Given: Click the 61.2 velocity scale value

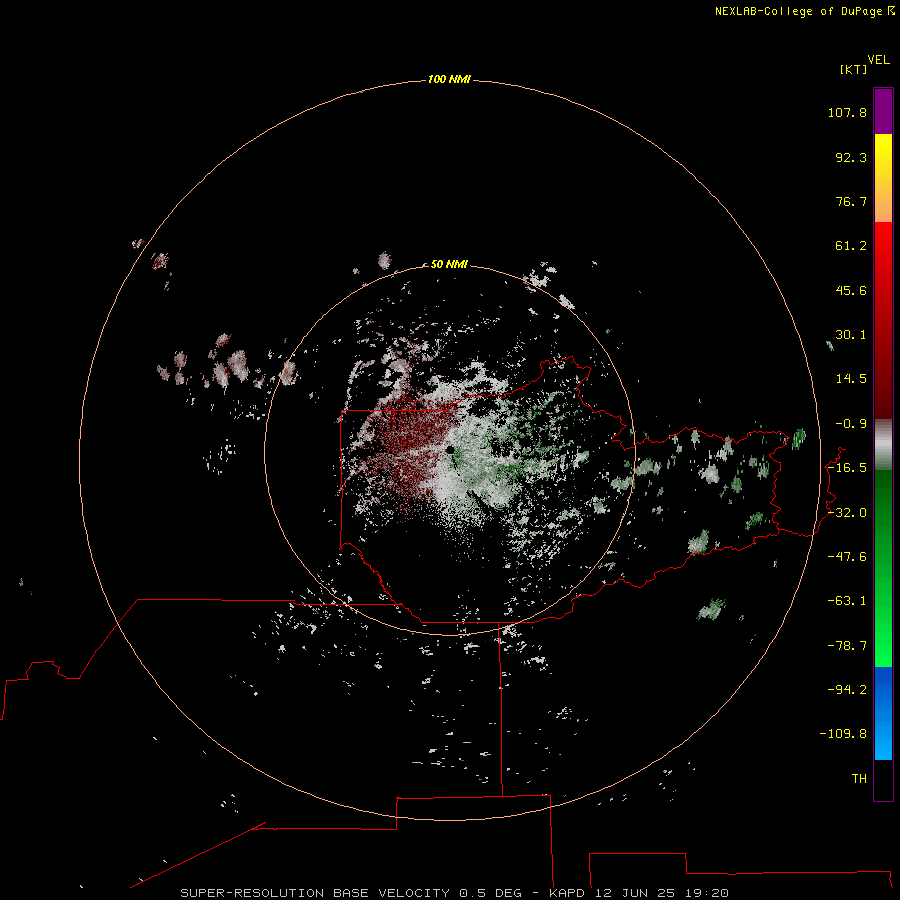Looking at the screenshot, I should point(851,246).
